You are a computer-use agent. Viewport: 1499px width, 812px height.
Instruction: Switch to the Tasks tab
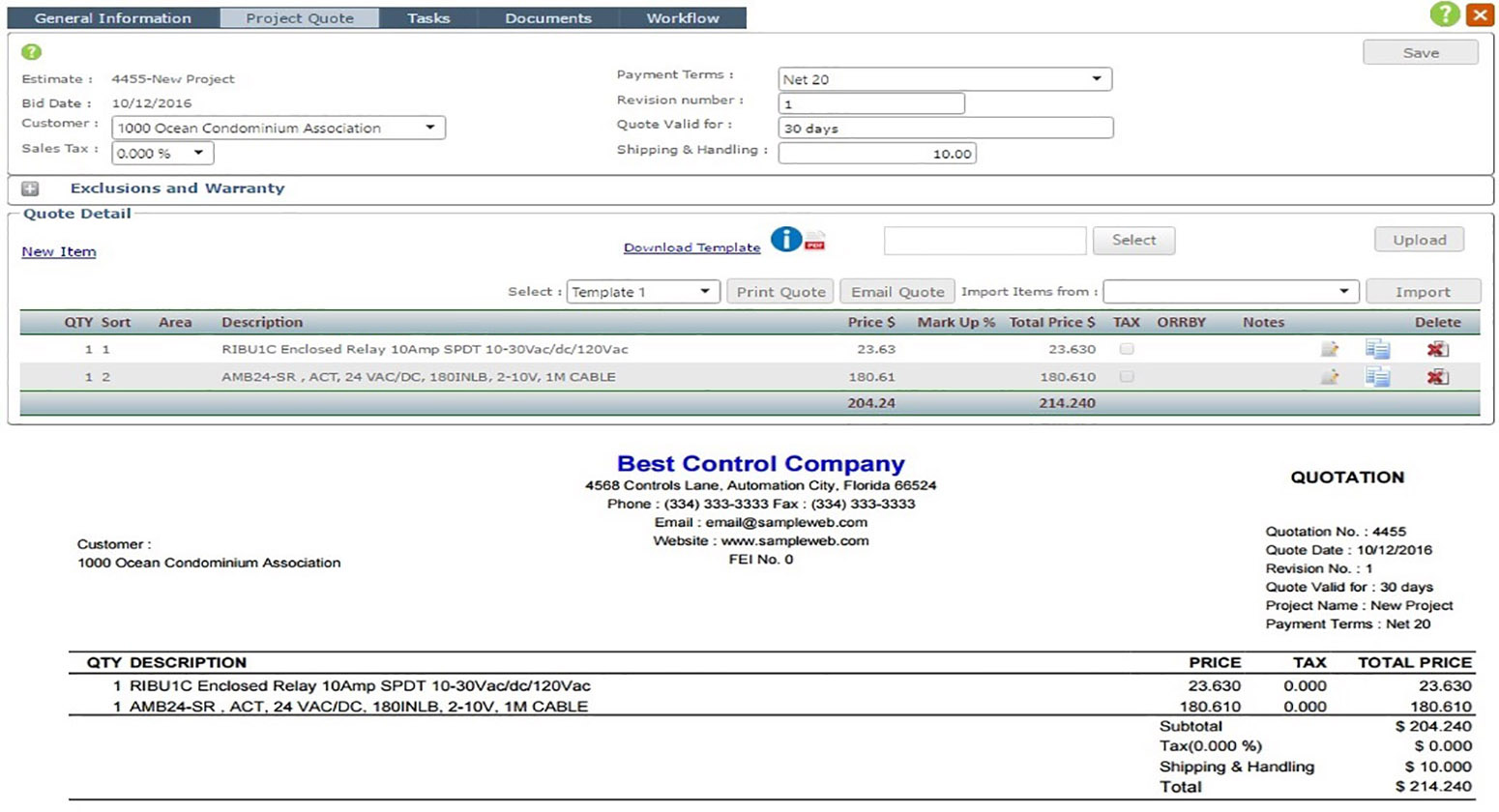pos(427,18)
